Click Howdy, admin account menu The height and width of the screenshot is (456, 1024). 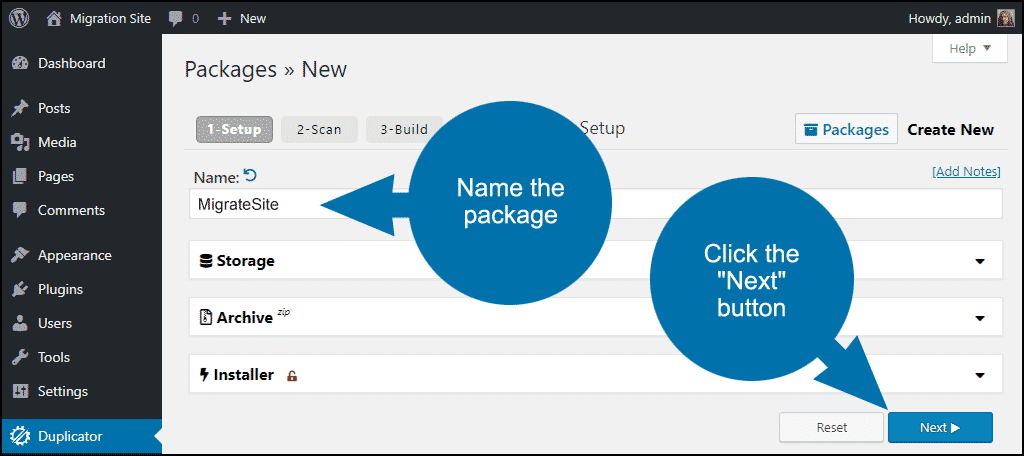pyautogui.click(x=949, y=19)
